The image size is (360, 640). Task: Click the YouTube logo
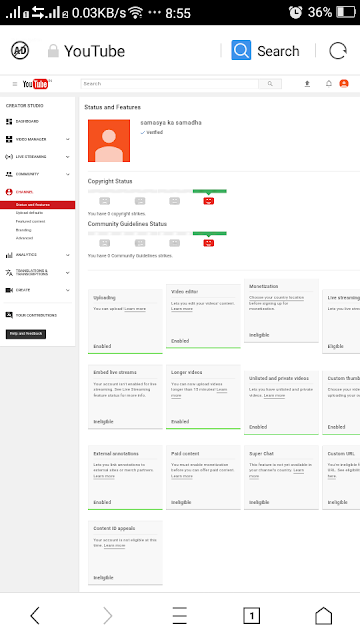(x=36, y=84)
